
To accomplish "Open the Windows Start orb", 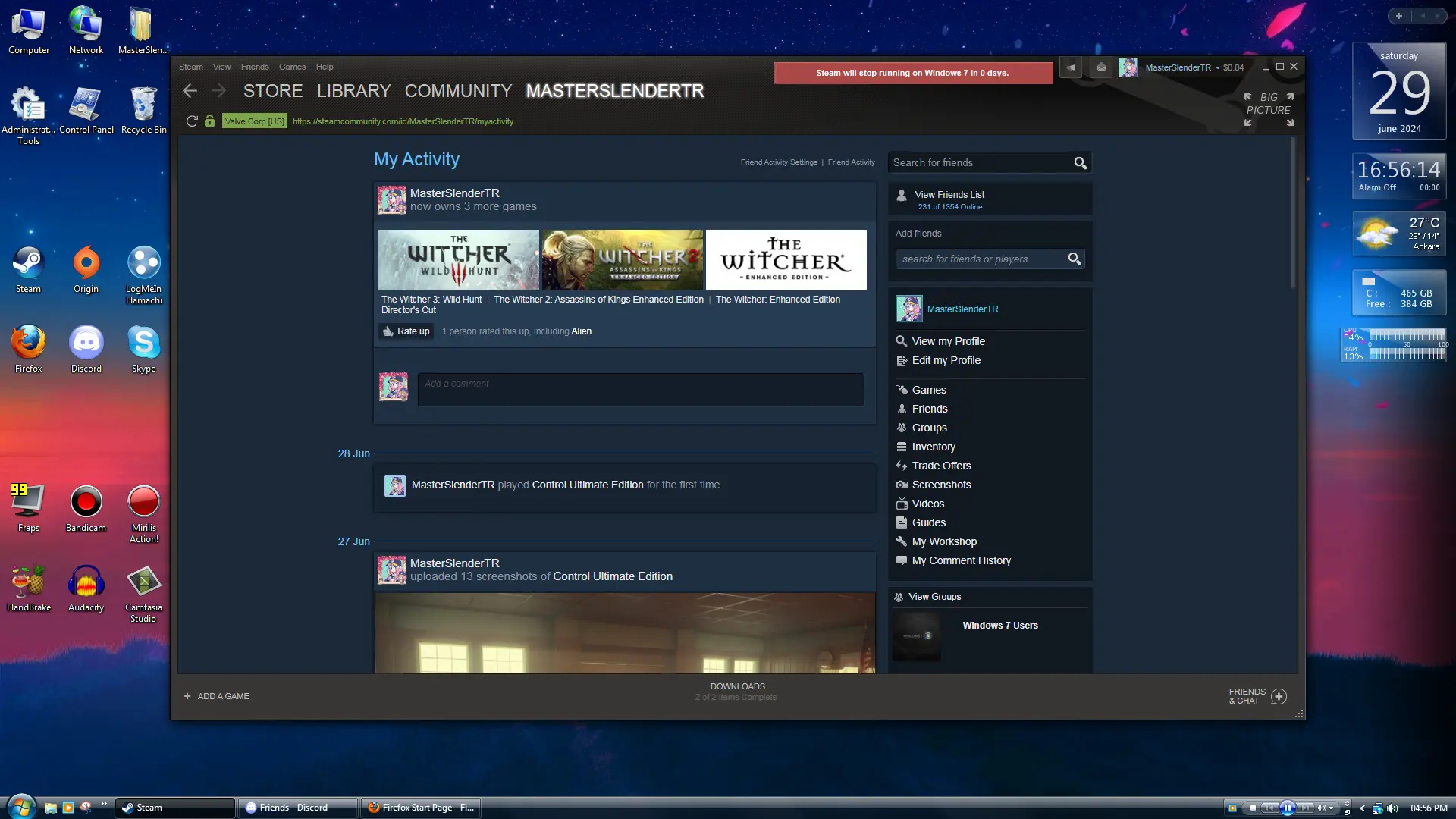I will click(20, 807).
